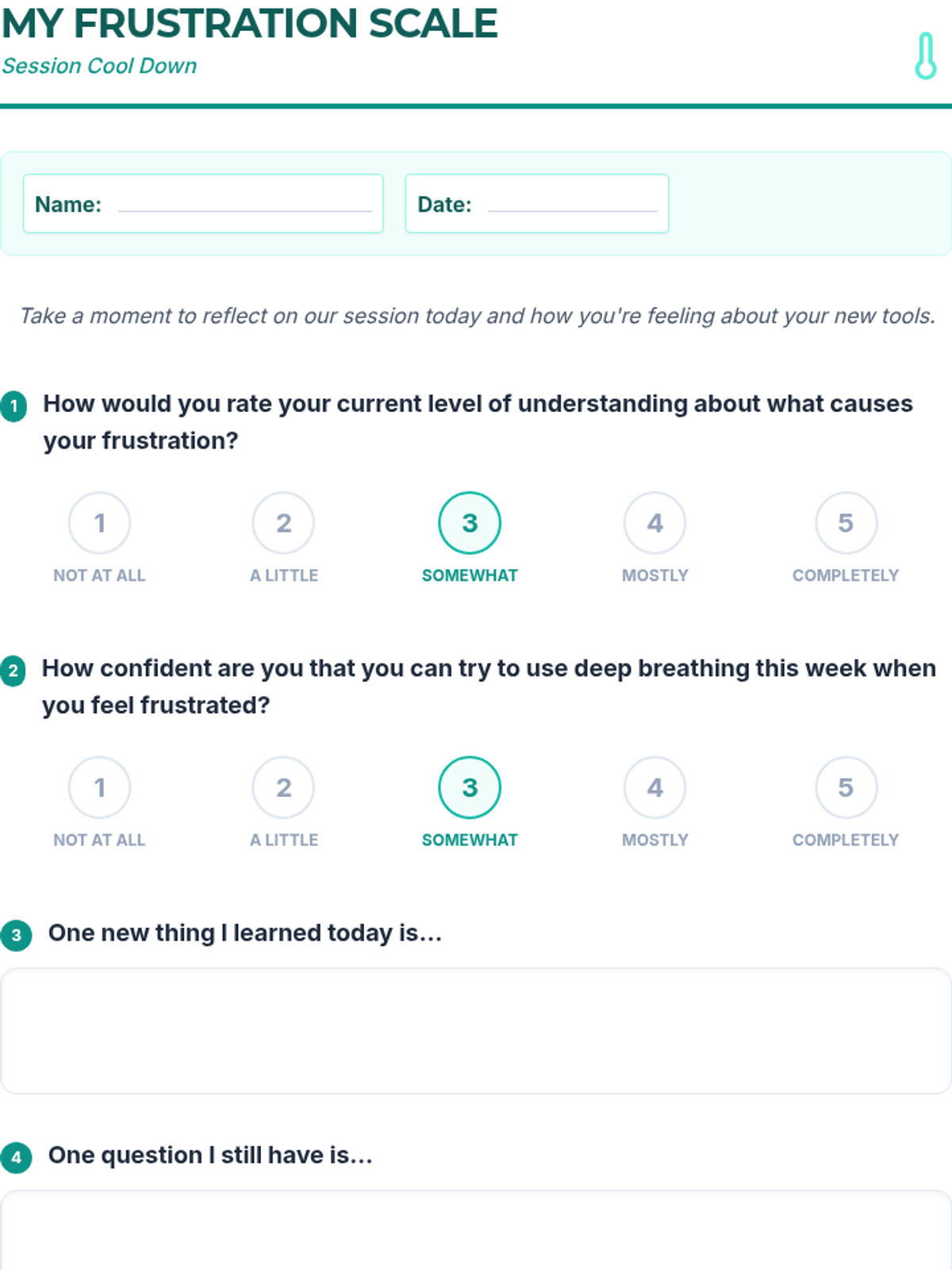Click question 4 number badge
This screenshot has width=952, height=1270.
coord(17,1157)
